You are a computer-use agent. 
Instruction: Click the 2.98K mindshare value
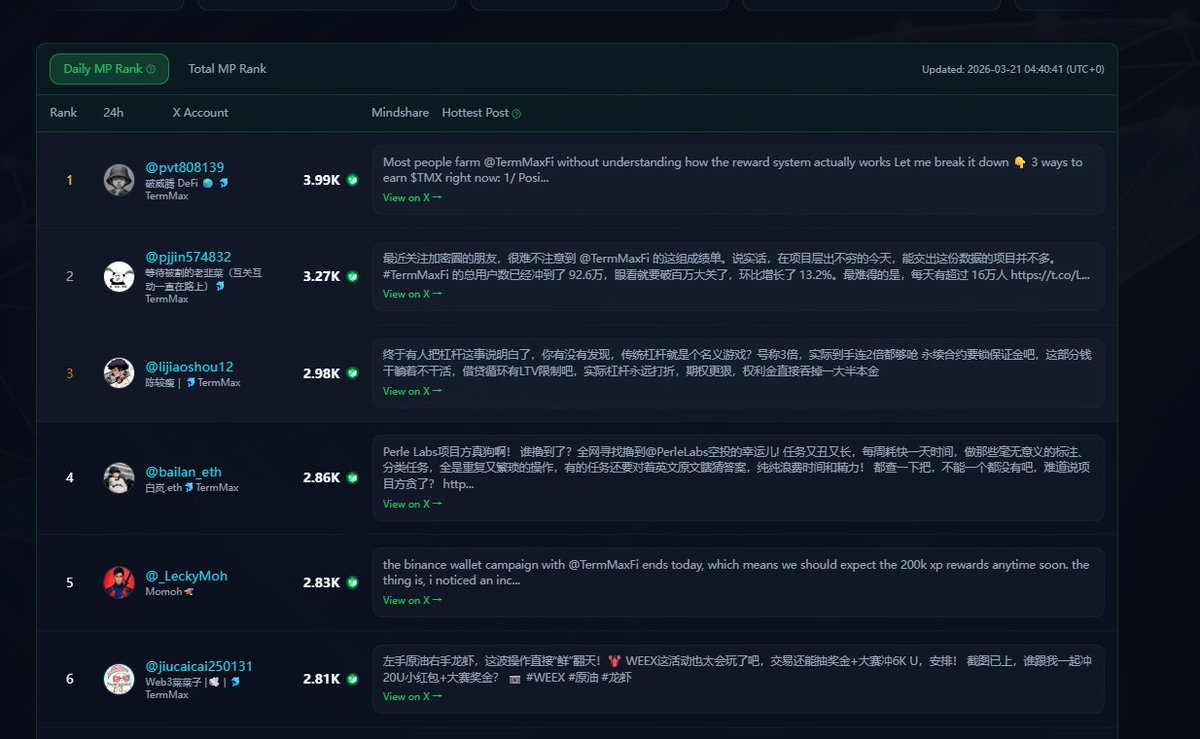(322, 373)
